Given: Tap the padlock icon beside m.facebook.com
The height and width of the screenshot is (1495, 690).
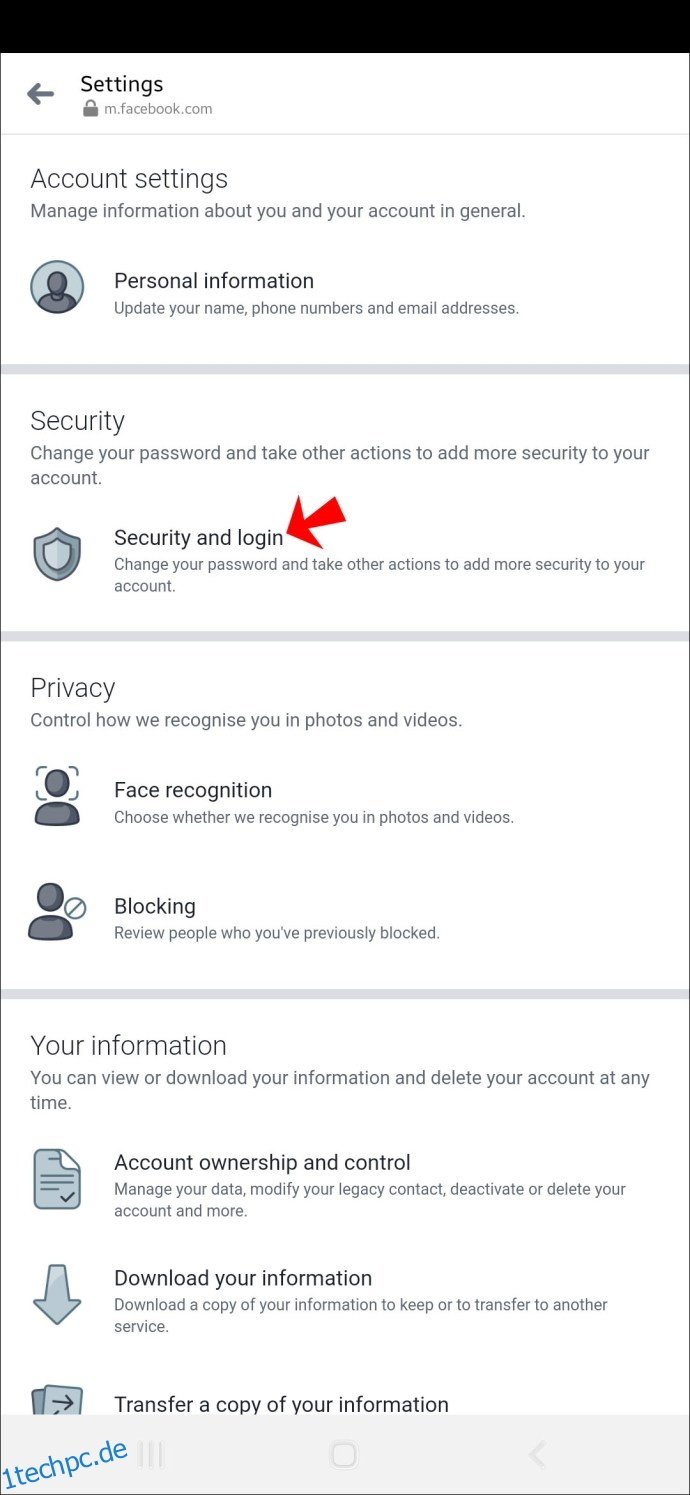Looking at the screenshot, I should pos(91,108).
